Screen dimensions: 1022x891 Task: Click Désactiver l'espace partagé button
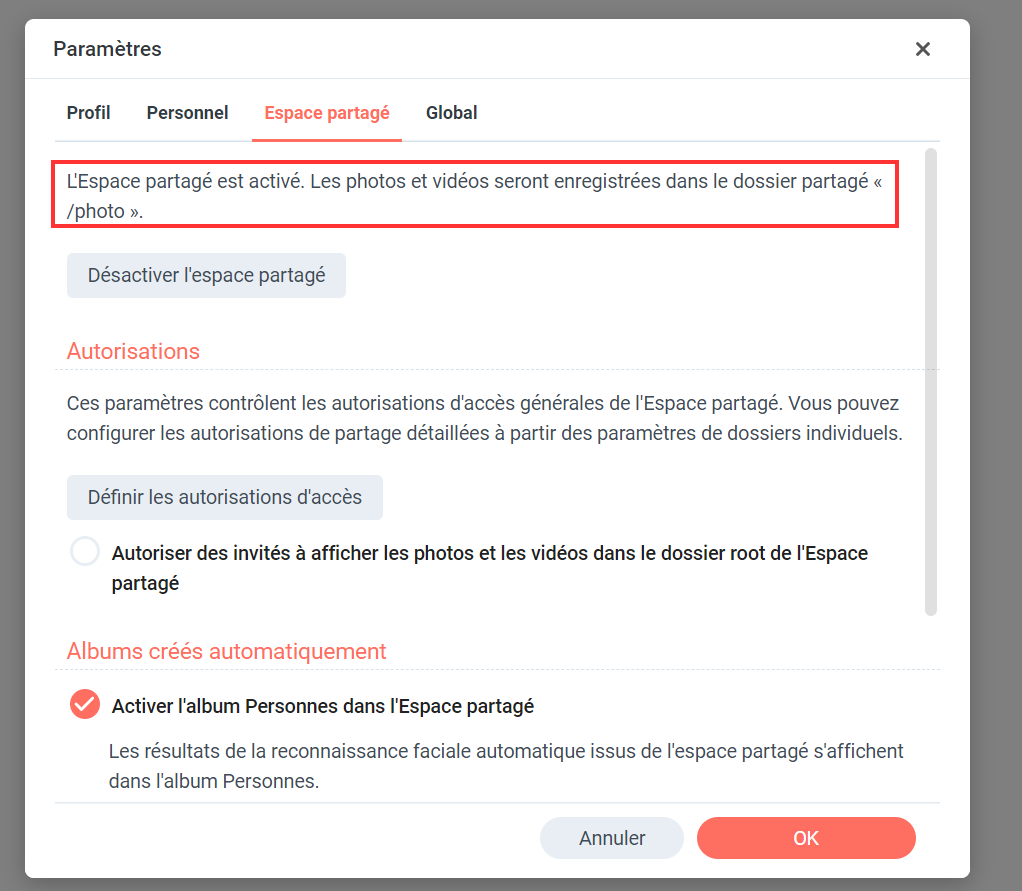click(x=206, y=275)
